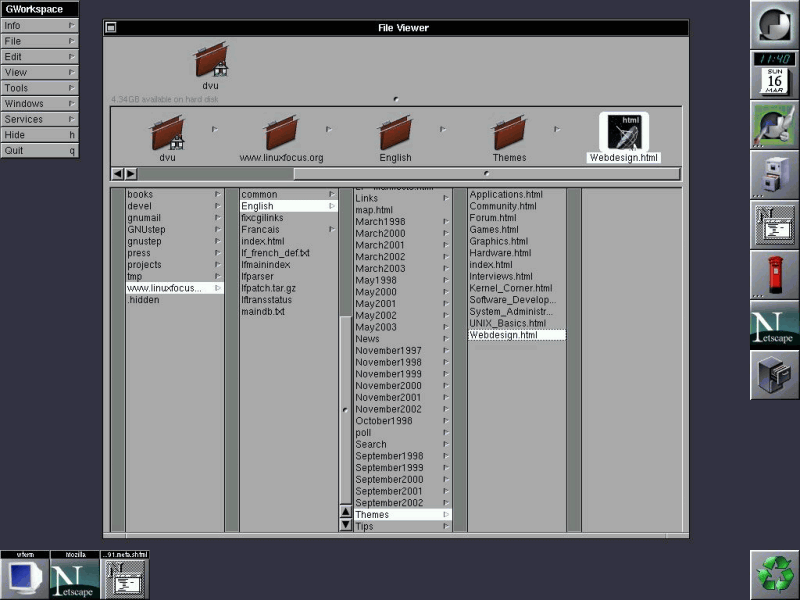This screenshot has height=600, width=800.
Task: Click the red postbox mail dock icon
Action: (775, 275)
